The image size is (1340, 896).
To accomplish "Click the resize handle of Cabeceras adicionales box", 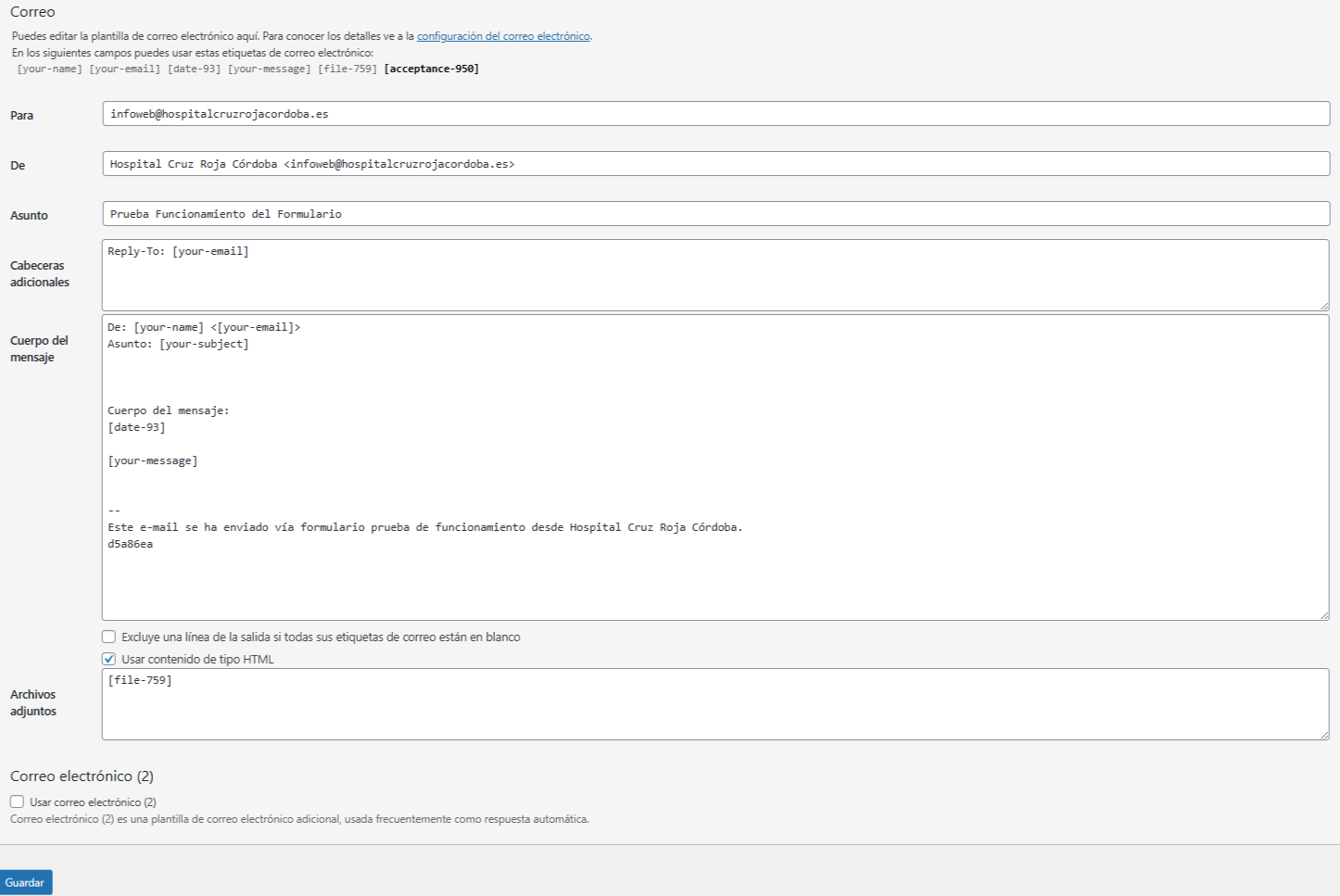I will [1324, 306].
